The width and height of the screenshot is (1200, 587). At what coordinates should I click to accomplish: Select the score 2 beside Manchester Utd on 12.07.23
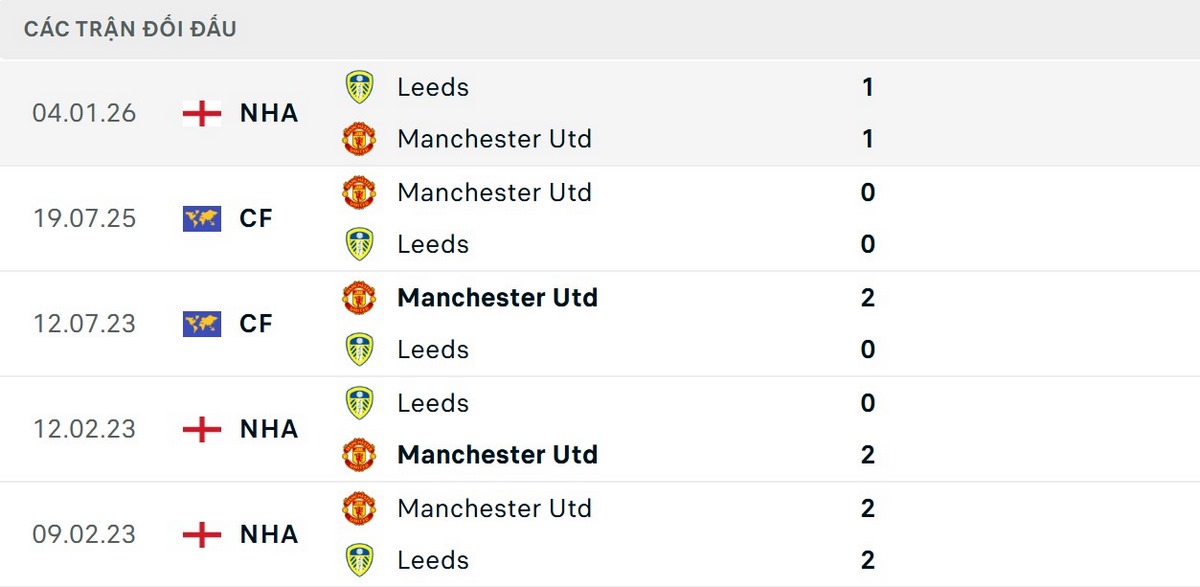[868, 297]
